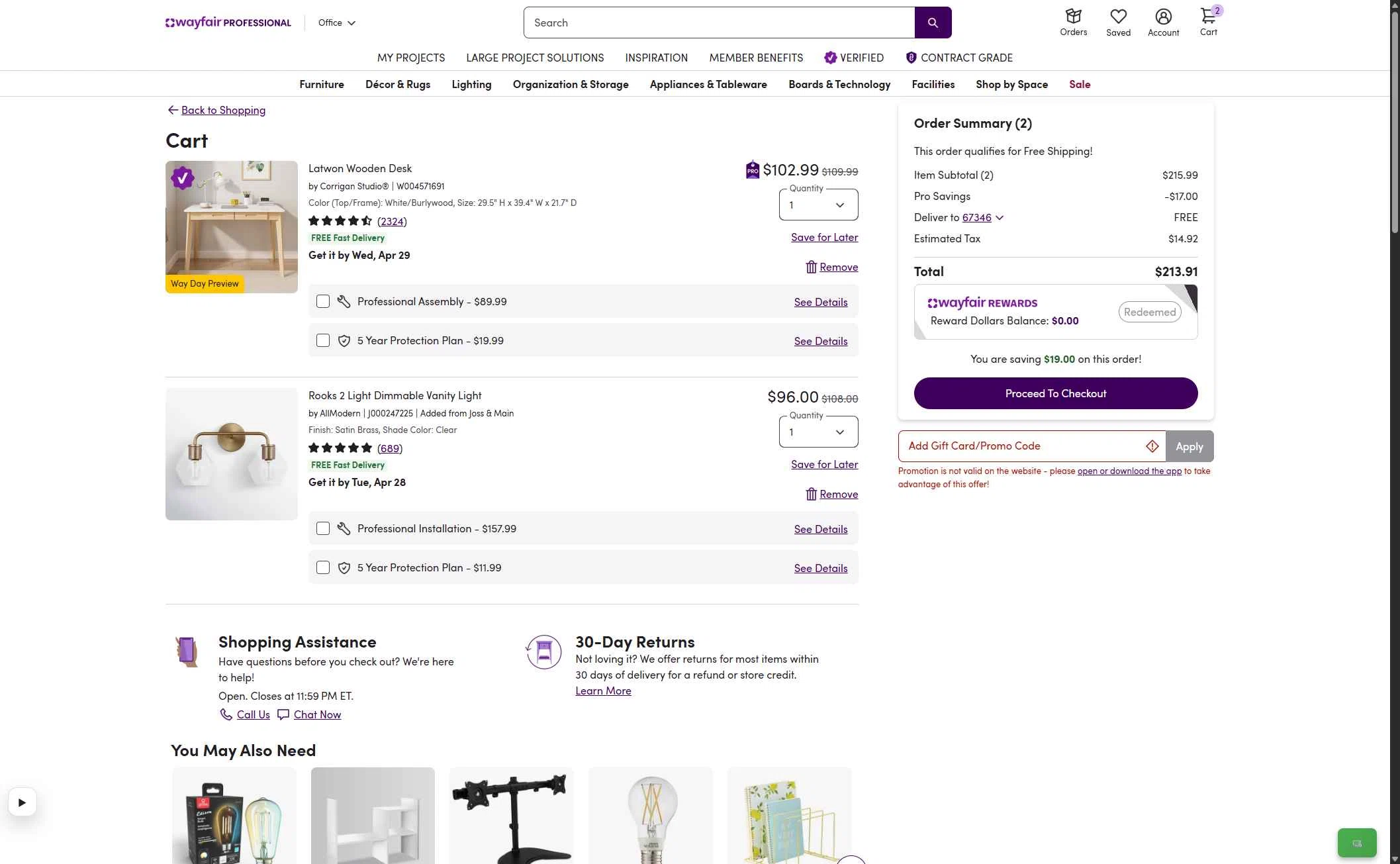The height and width of the screenshot is (864, 1400).
Task: Open the Office category dropdown
Action: (336, 23)
